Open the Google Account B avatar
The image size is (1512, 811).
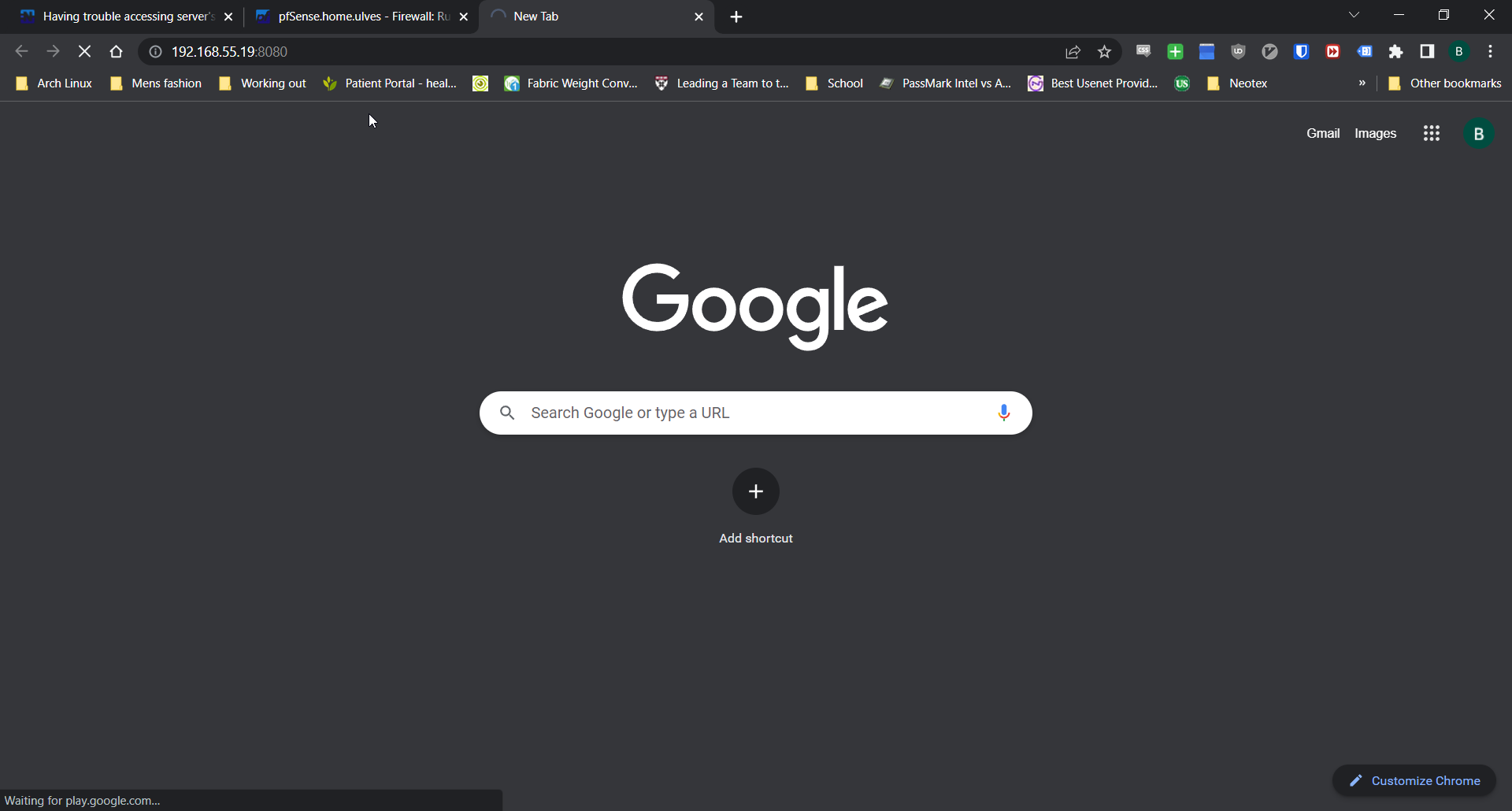(1479, 134)
